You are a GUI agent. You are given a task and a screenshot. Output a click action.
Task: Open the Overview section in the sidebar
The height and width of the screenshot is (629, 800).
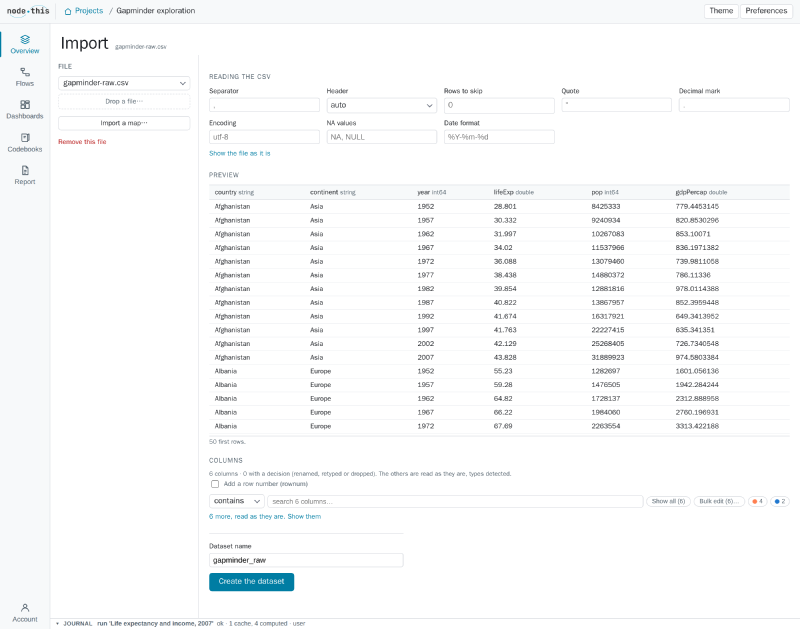pyautogui.click(x=24, y=44)
